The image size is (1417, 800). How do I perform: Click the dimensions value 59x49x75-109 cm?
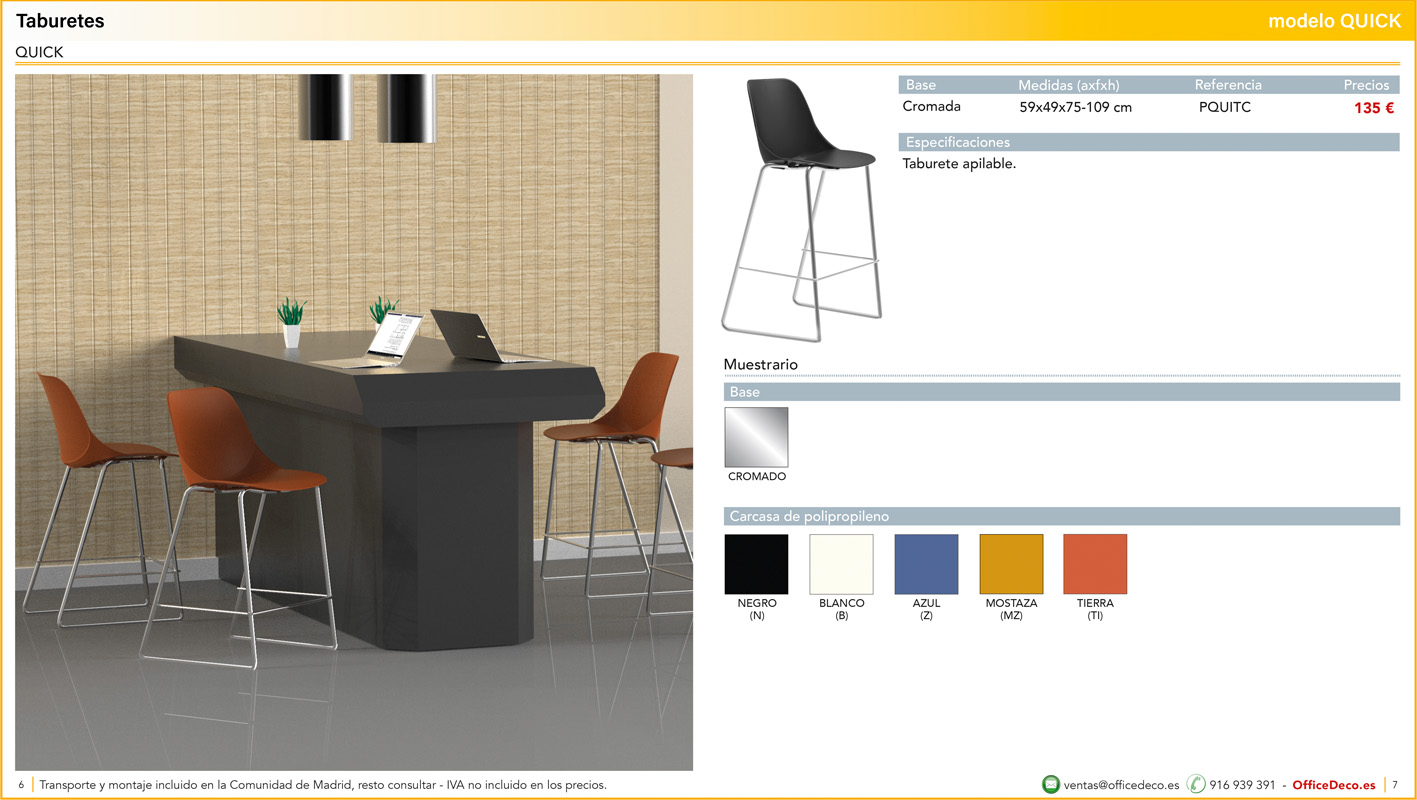[x=1076, y=107]
